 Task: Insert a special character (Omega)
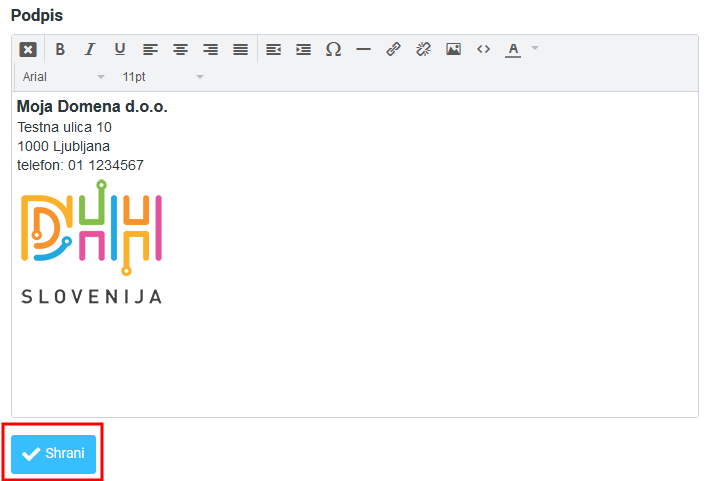[333, 49]
